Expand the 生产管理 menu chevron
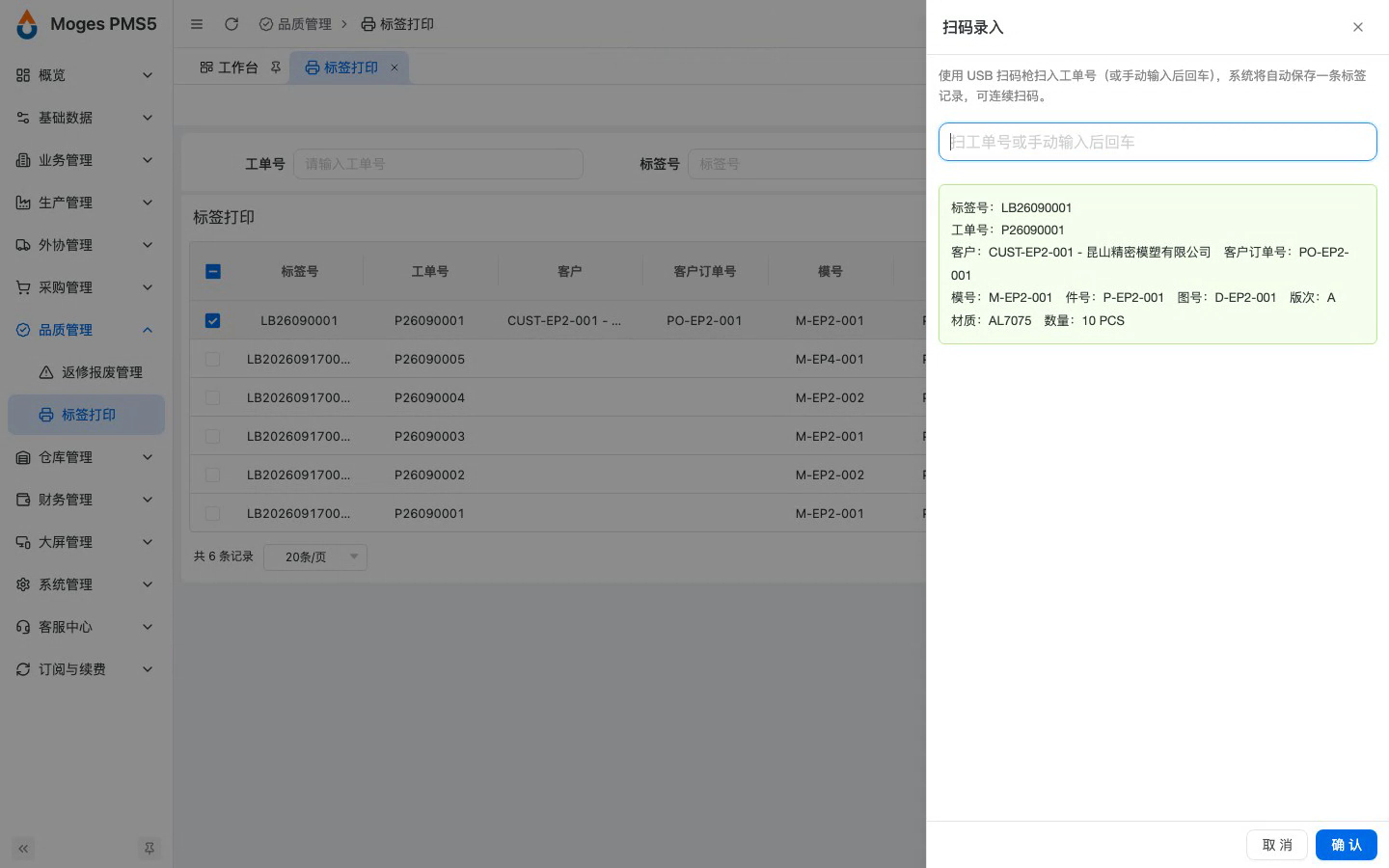The image size is (1389, 868). tap(148, 203)
